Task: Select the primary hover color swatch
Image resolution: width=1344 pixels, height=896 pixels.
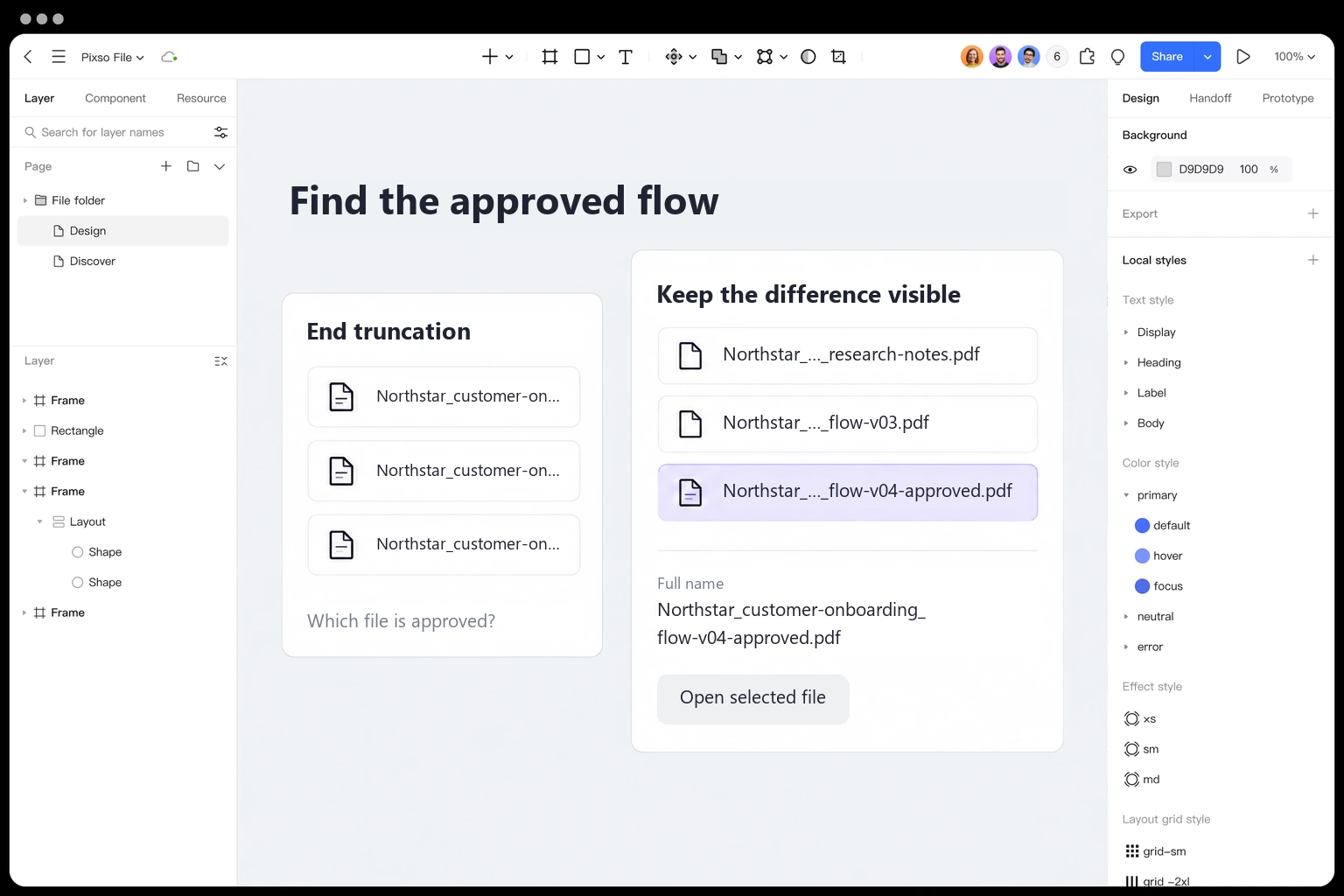Action: [1142, 556]
